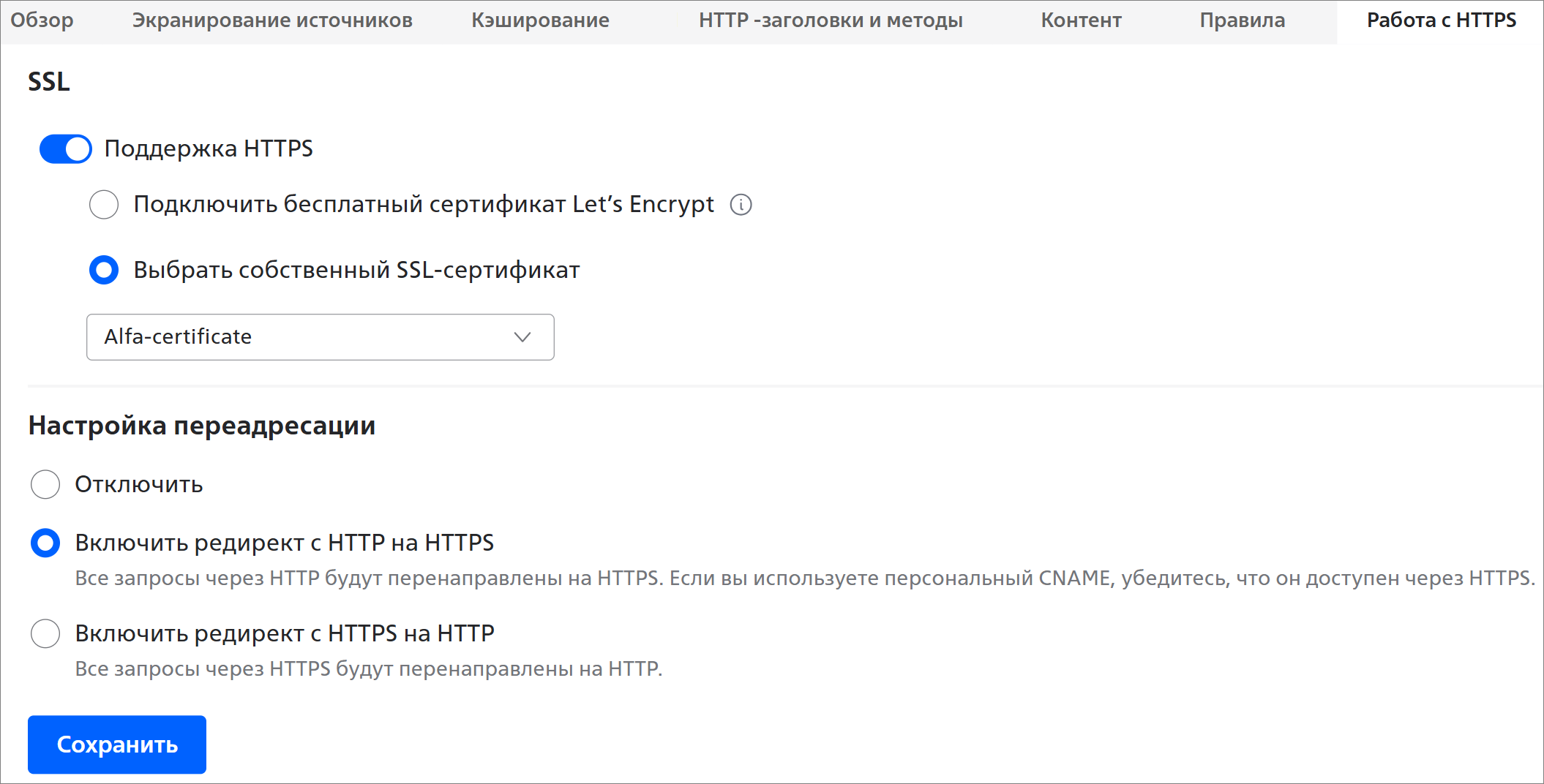1544x784 pixels.
Task: Toggle the Поддержка HTTPS switch
Action: coord(66,149)
